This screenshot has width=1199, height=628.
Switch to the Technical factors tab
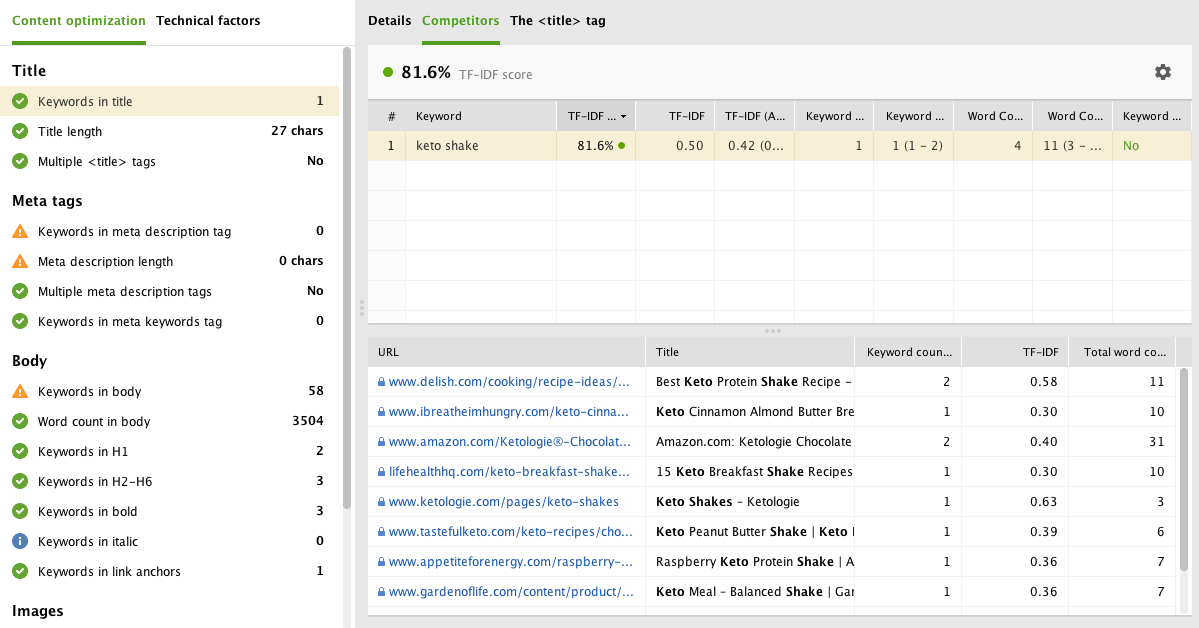(208, 20)
